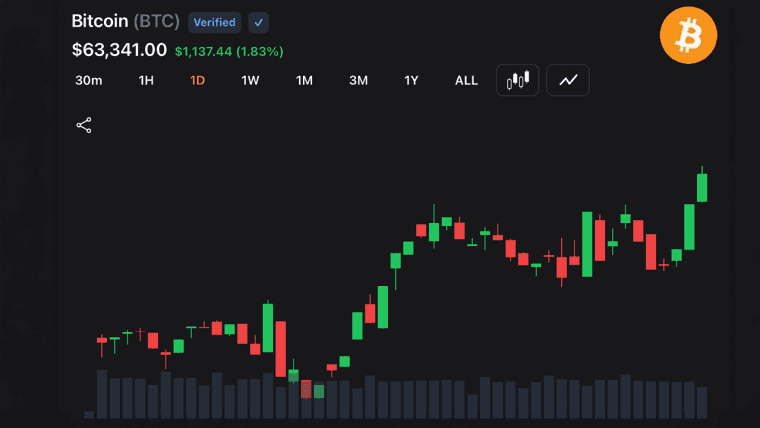760x428 pixels.
Task: Select the 3M time range
Action: point(359,80)
